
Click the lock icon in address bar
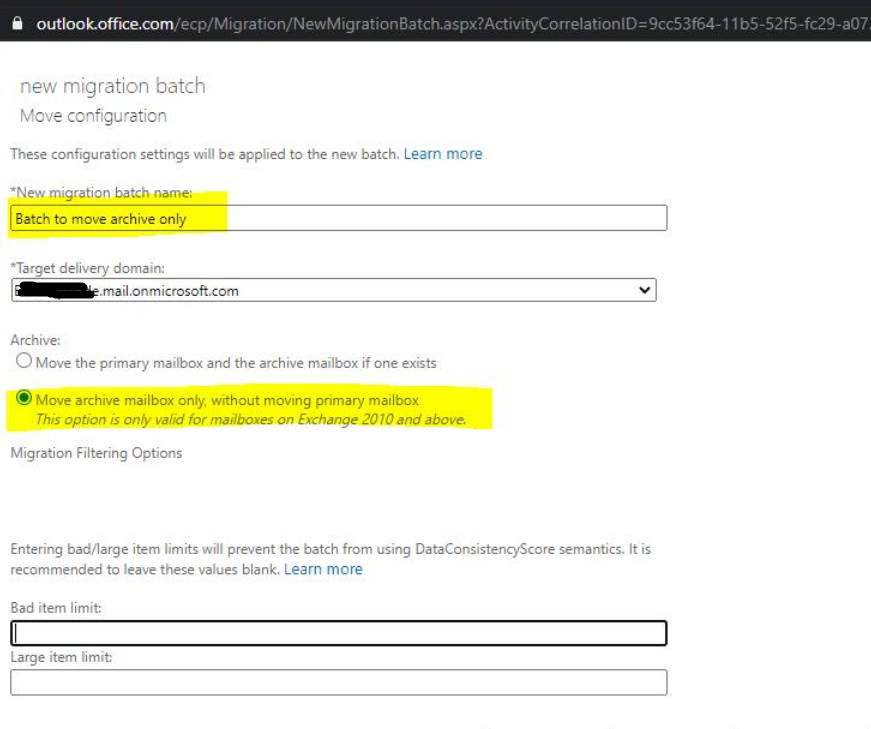pos(17,23)
